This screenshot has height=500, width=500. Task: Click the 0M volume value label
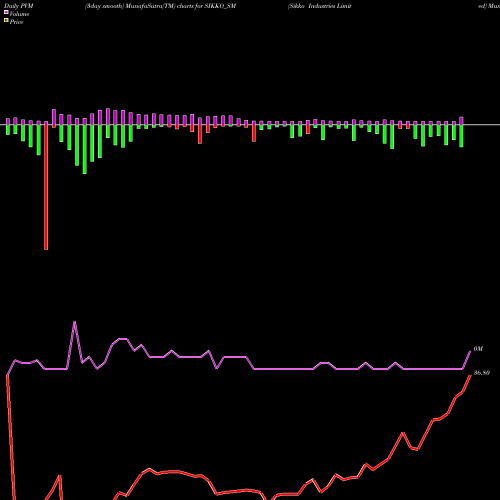pos(478,349)
